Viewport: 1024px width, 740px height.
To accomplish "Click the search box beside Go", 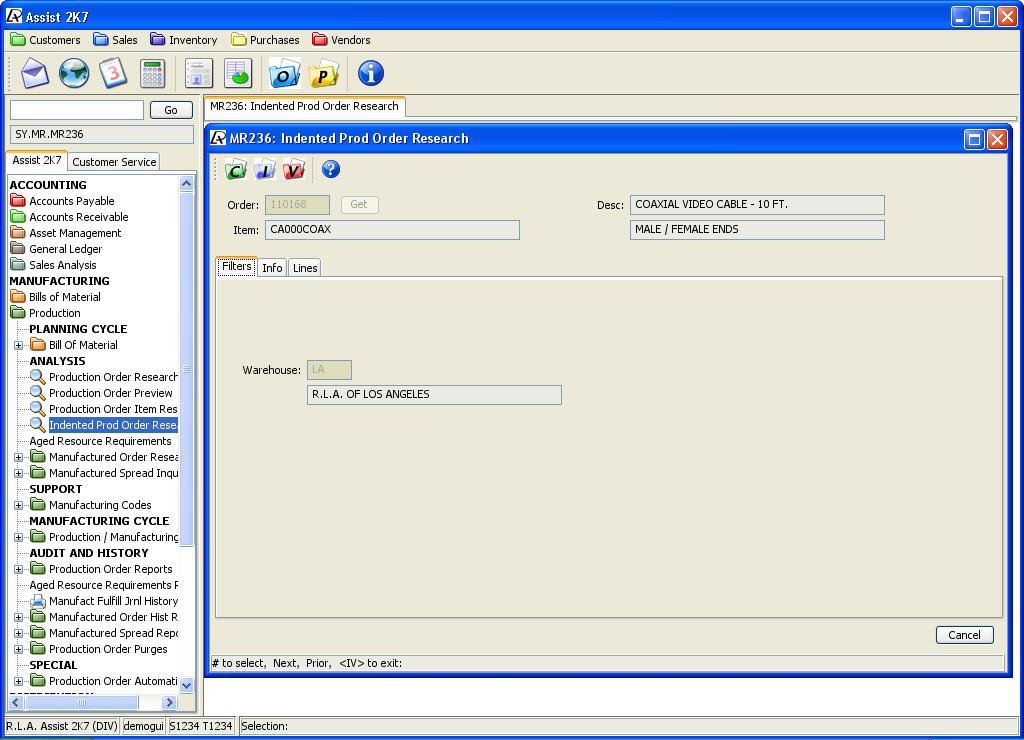I will [77, 110].
